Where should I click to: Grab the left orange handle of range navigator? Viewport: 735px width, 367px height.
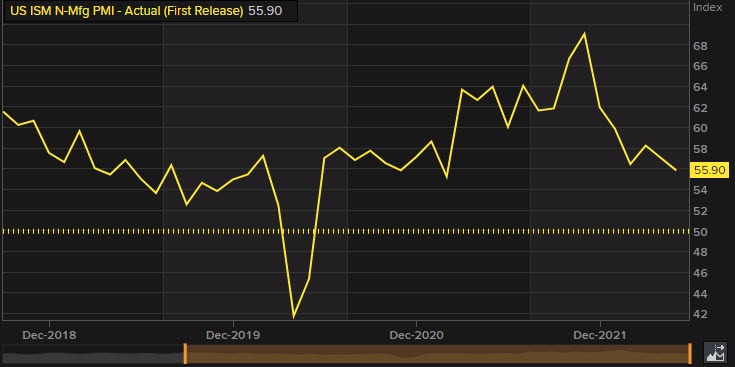pyautogui.click(x=185, y=353)
